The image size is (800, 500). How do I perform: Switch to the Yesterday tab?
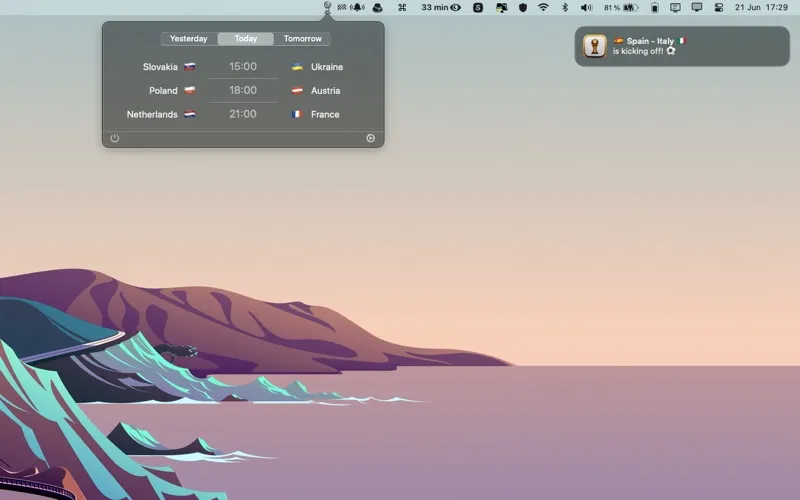189,39
